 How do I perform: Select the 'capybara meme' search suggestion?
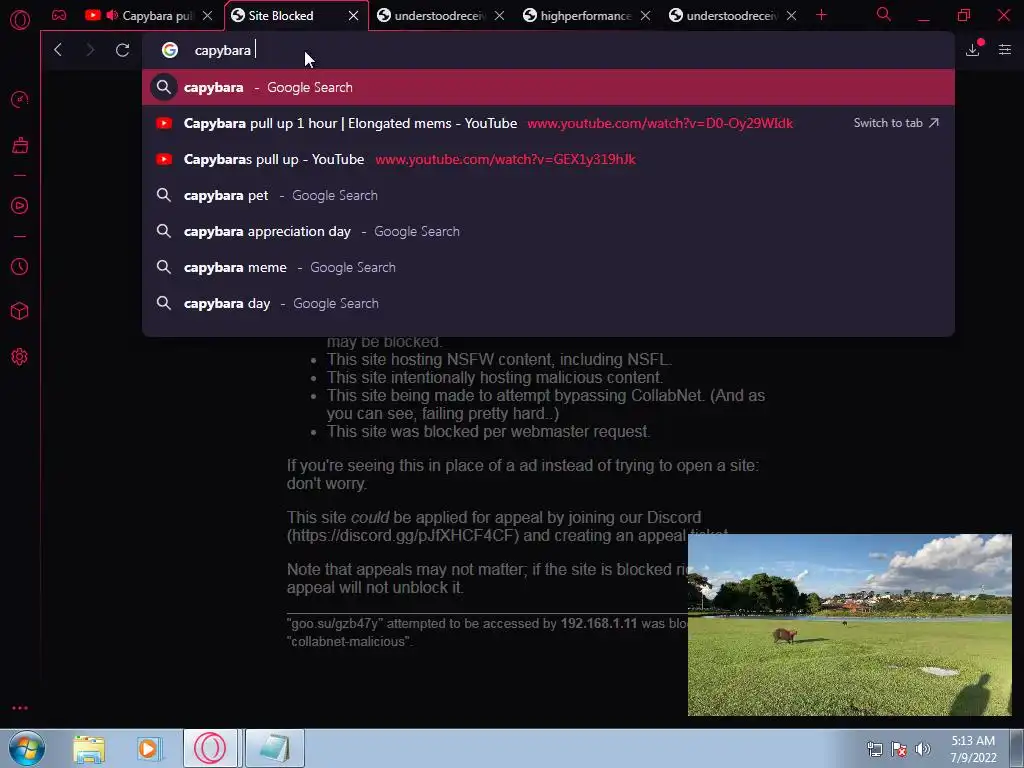coord(549,267)
